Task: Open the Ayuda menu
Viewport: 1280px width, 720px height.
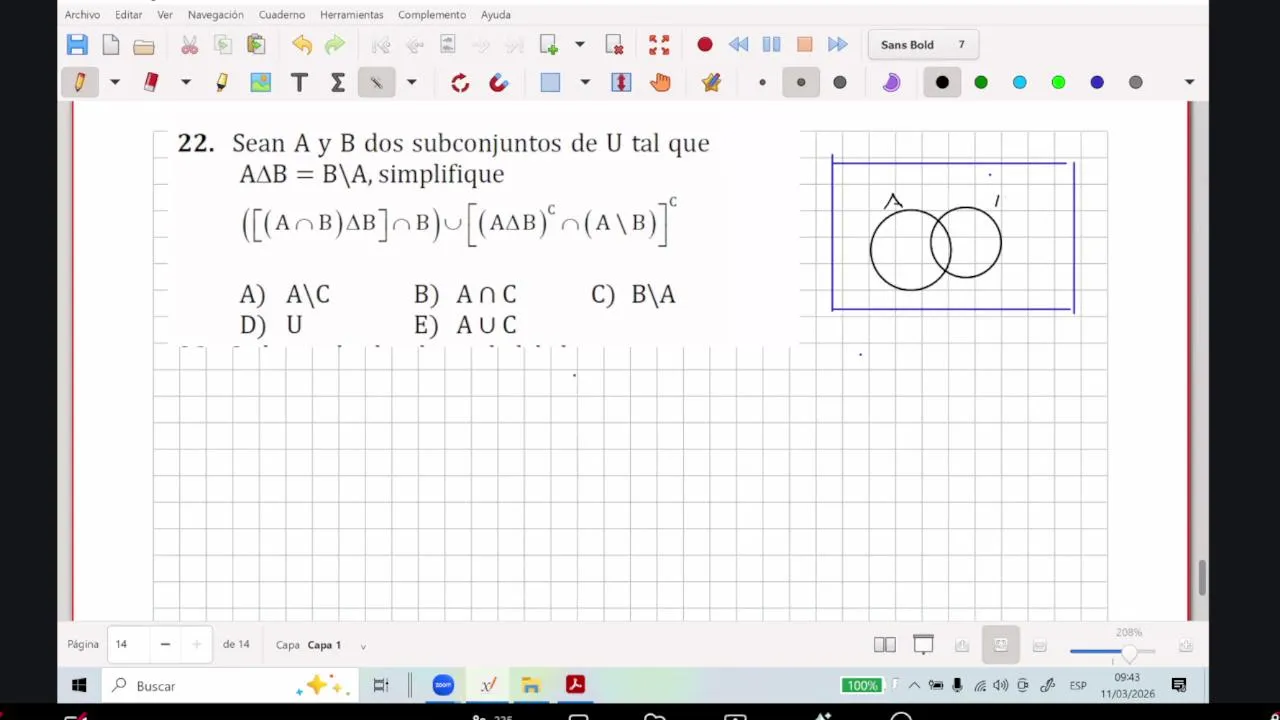Action: point(496,15)
